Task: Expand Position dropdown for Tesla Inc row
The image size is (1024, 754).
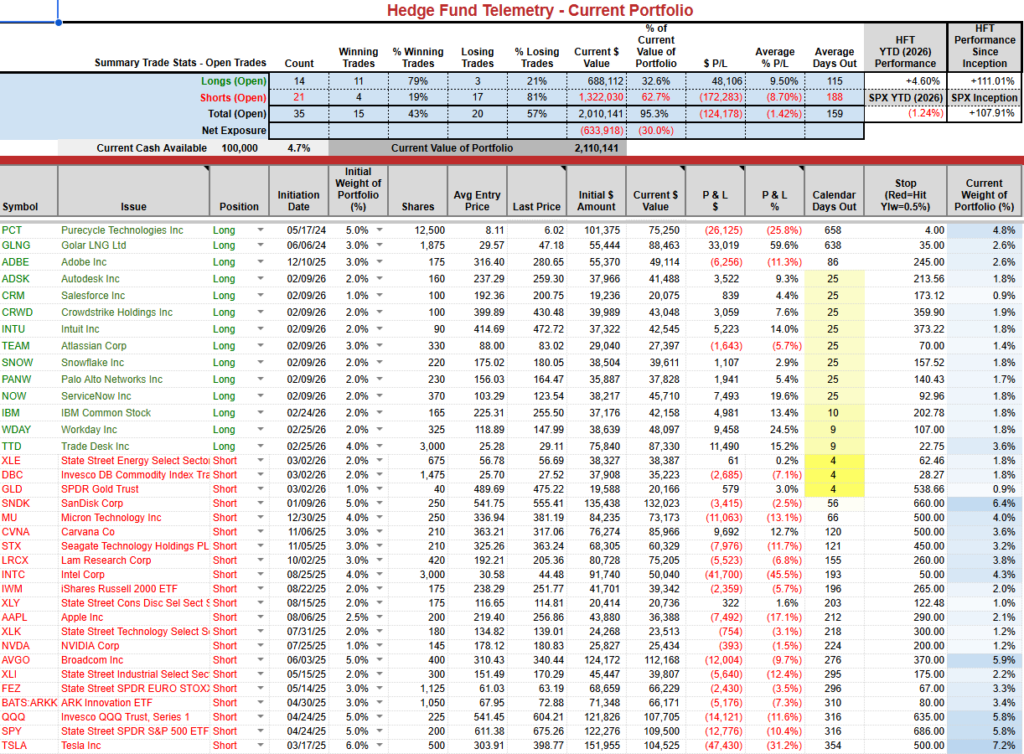Action: point(261,747)
